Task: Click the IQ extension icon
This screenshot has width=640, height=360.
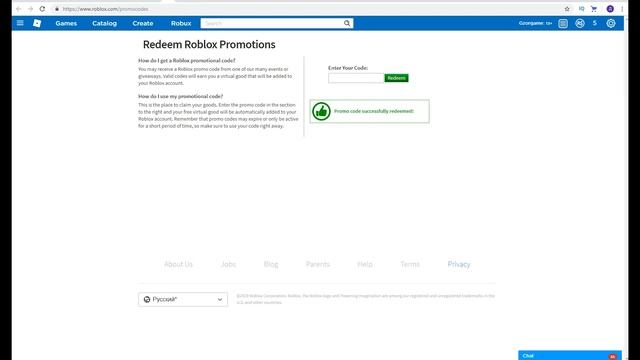Action: [581, 9]
